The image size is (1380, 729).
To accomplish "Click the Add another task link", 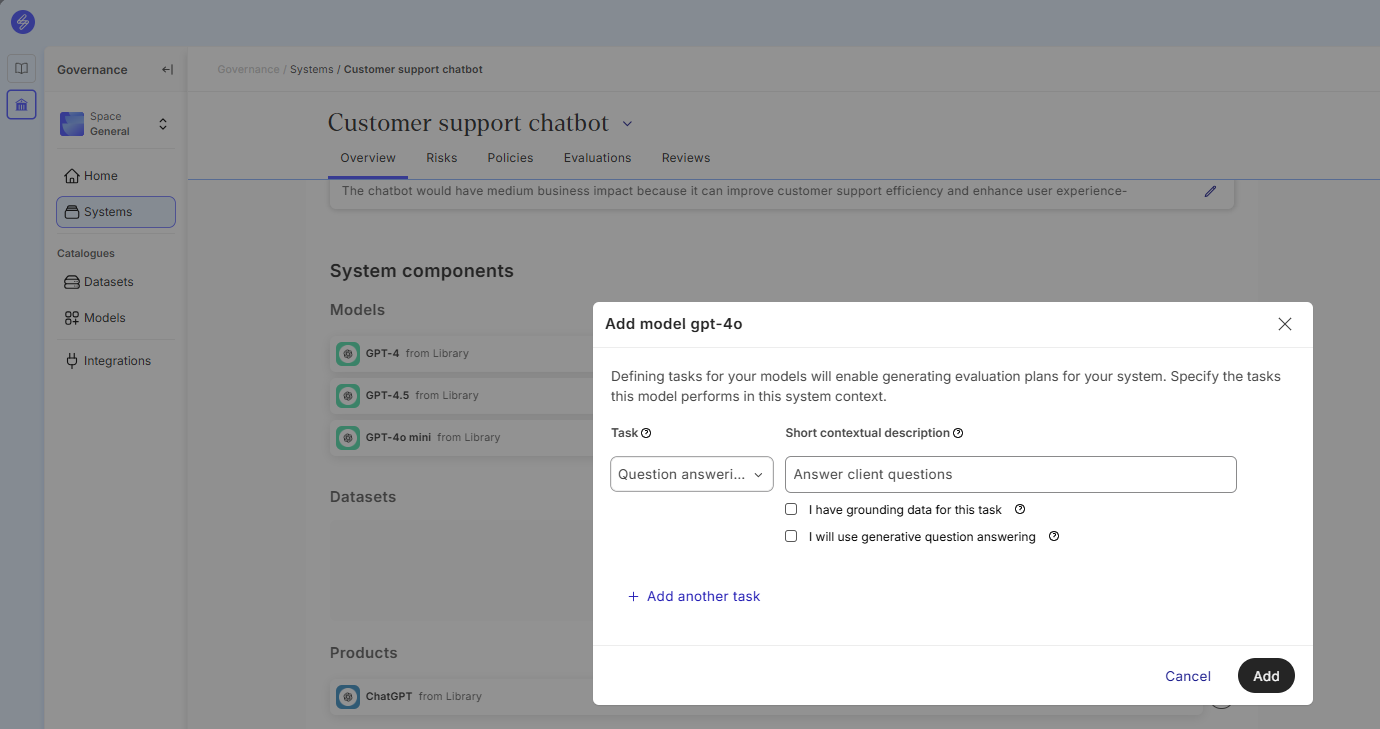I will coord(694,597).
